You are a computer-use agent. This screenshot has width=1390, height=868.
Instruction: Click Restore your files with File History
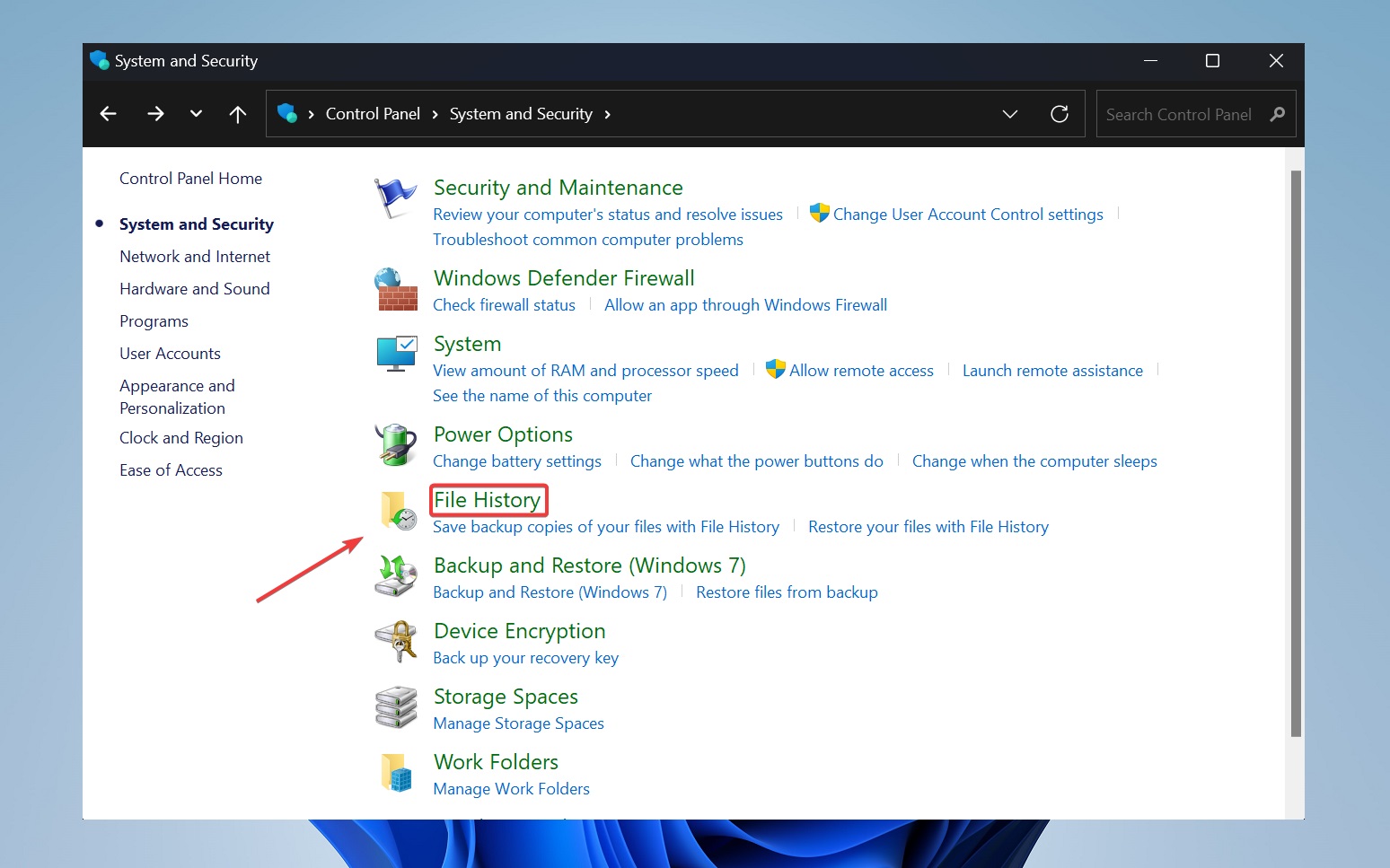(x=928, y=527)
